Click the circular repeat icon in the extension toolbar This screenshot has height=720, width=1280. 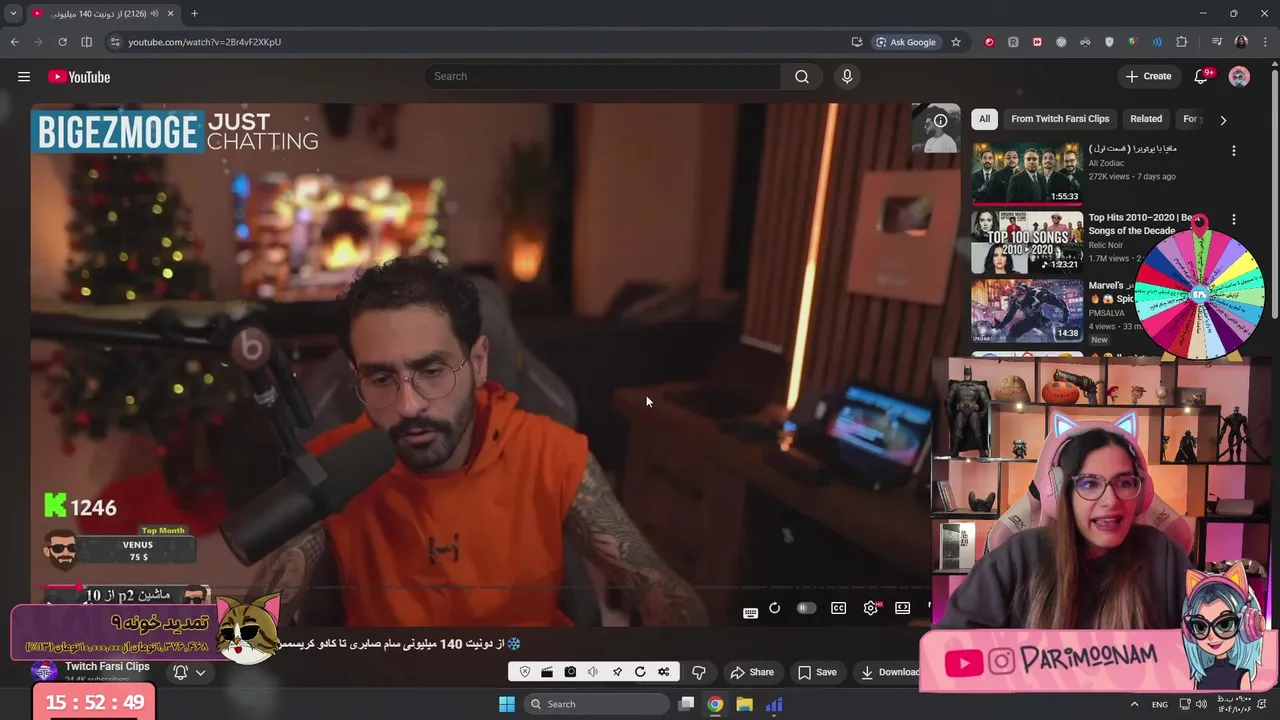click(640, 672)
